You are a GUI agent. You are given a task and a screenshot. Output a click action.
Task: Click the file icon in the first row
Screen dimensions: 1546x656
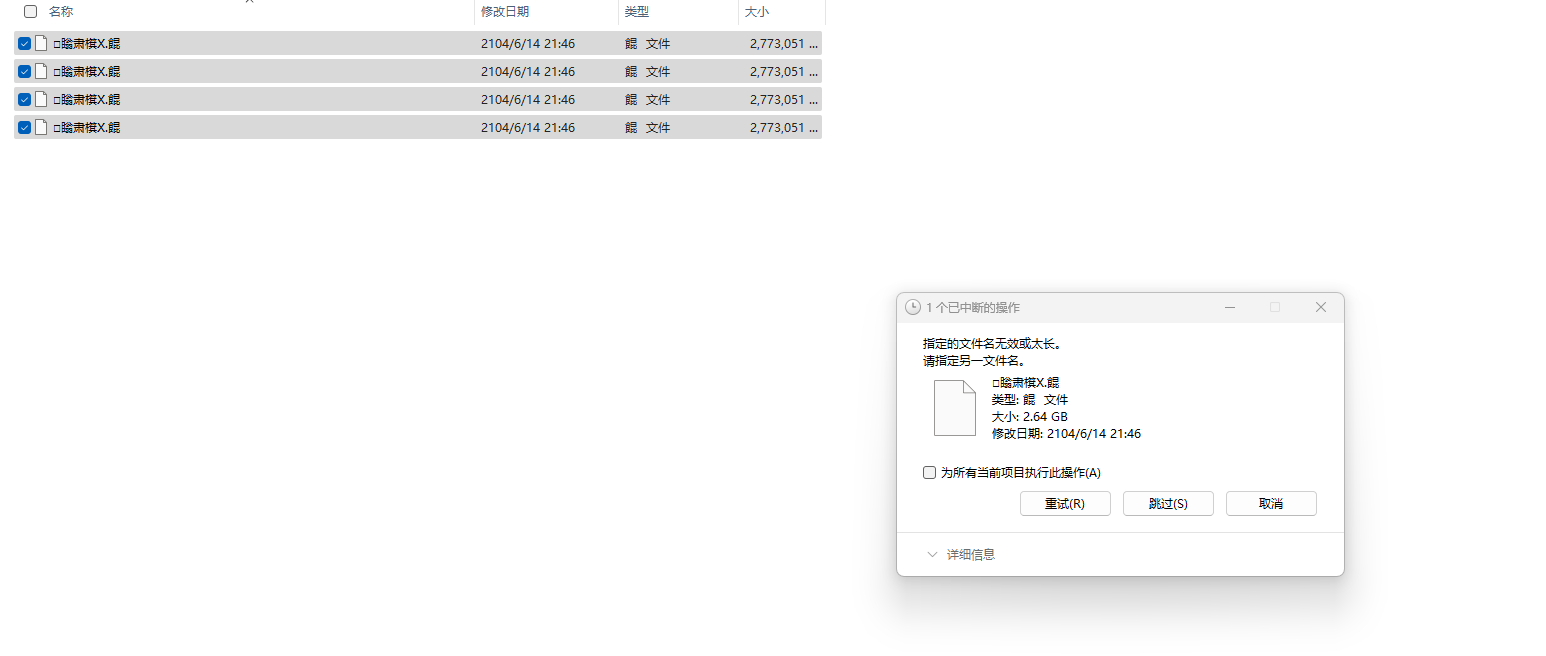tap(41, 43)
